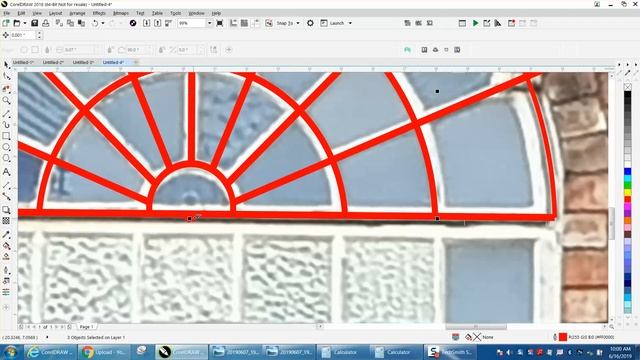Open the Text menu
640x360 pixels.
click(x=140, y=13)
